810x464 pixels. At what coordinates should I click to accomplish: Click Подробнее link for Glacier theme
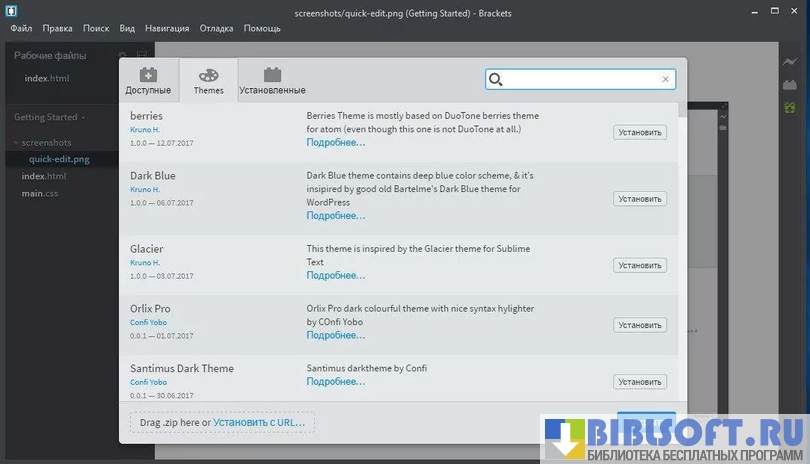pos(335,275)
